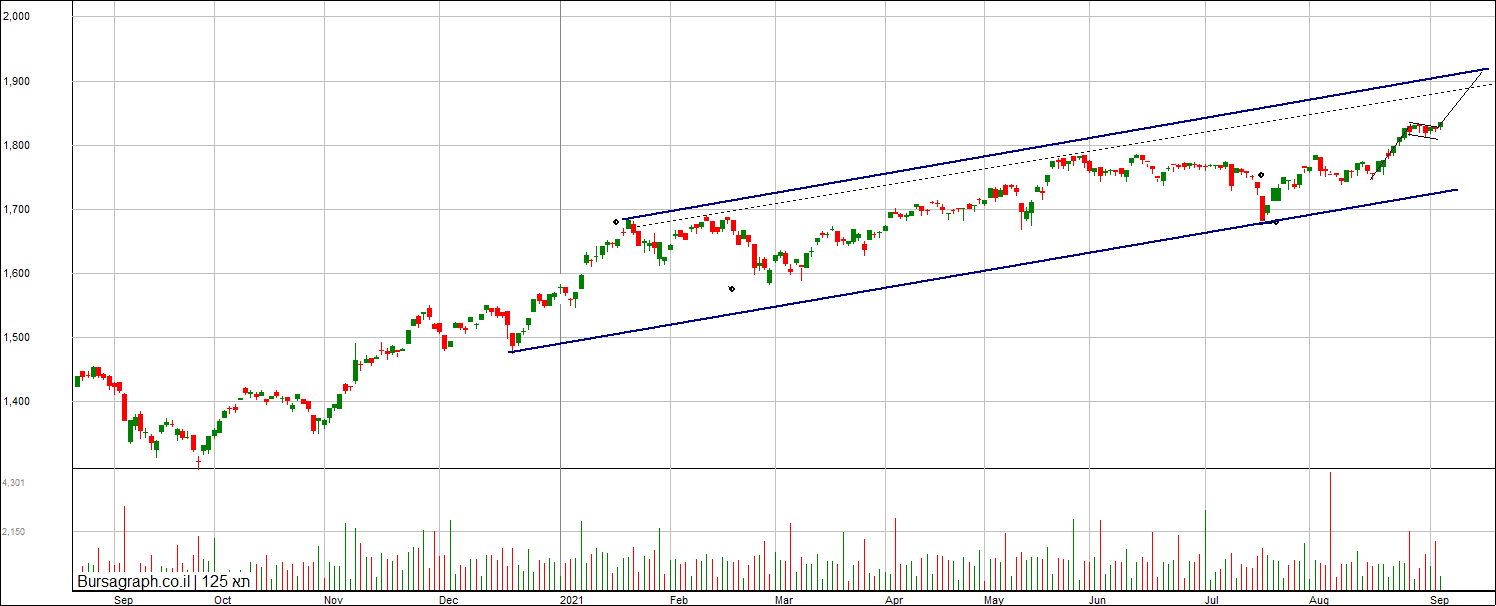Viewport: 1496px width, 606px height.
Task: Click the diamond marker above the mid-July candles
Action: (1261, 175)
